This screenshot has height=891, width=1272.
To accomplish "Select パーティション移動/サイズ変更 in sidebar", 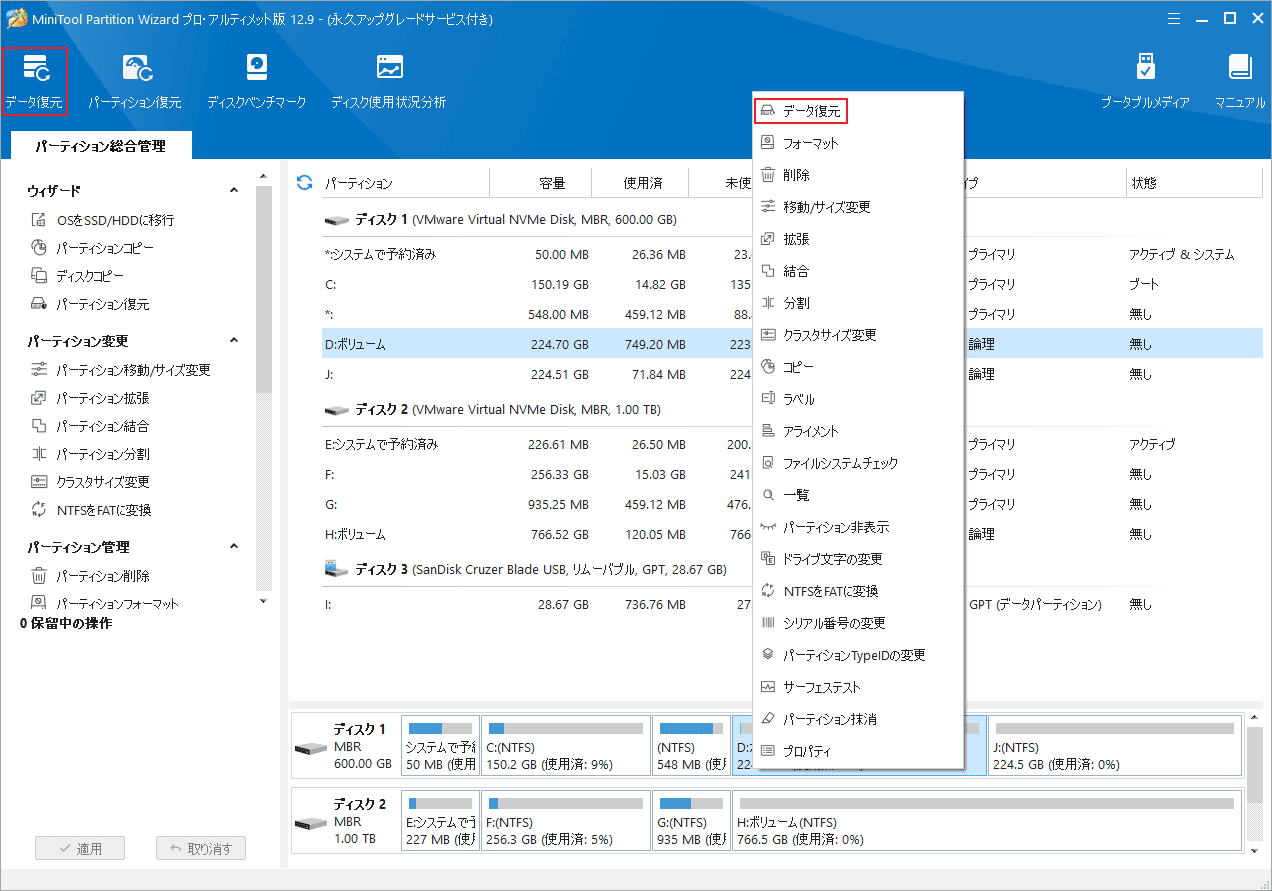I will tap(121, 370).
